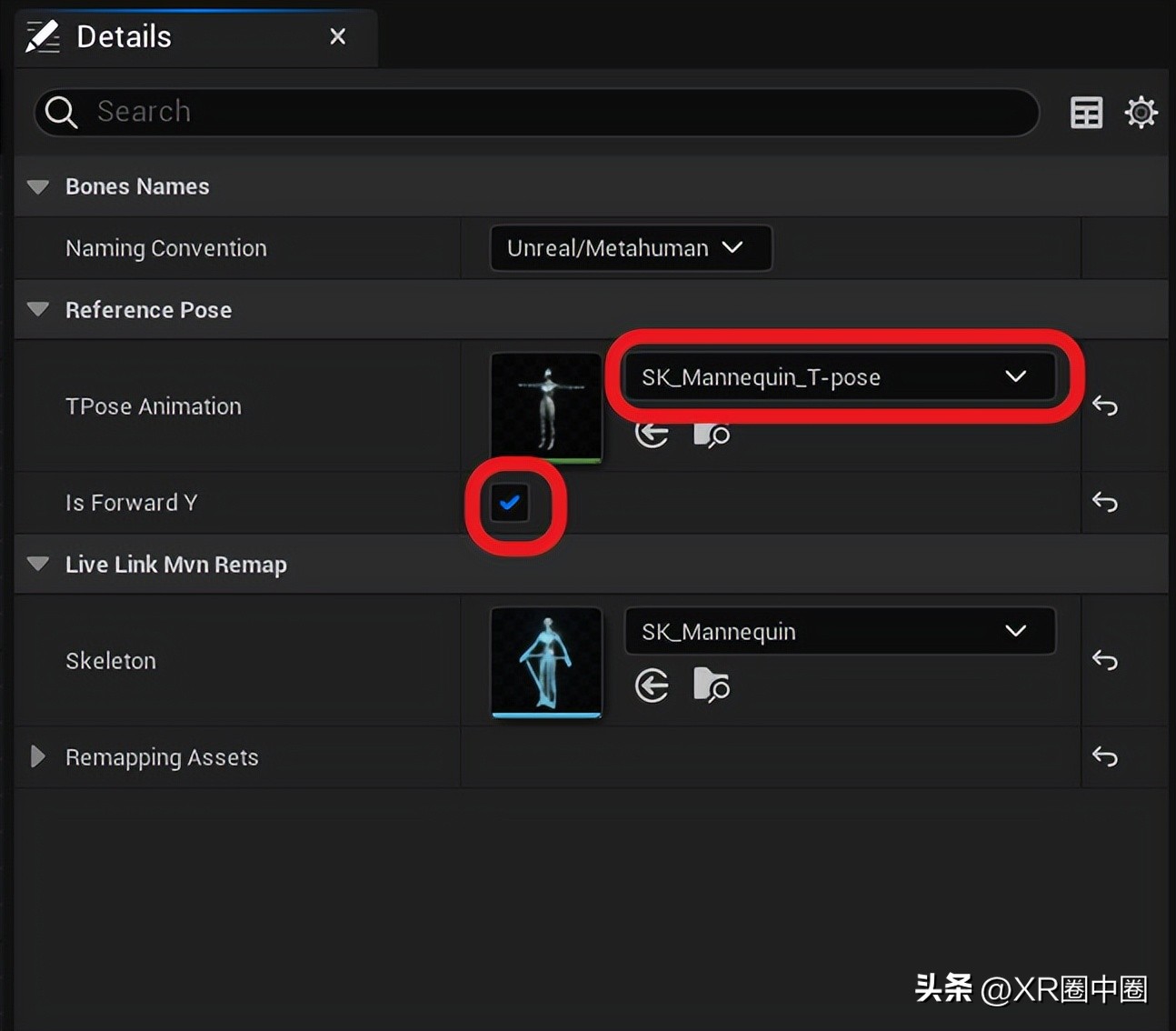The width and height of the screenshot is (1176, 1031).
Task: Open the SK_Mannequin_T-pose asset dropdown
Action: tap(838, 377)
